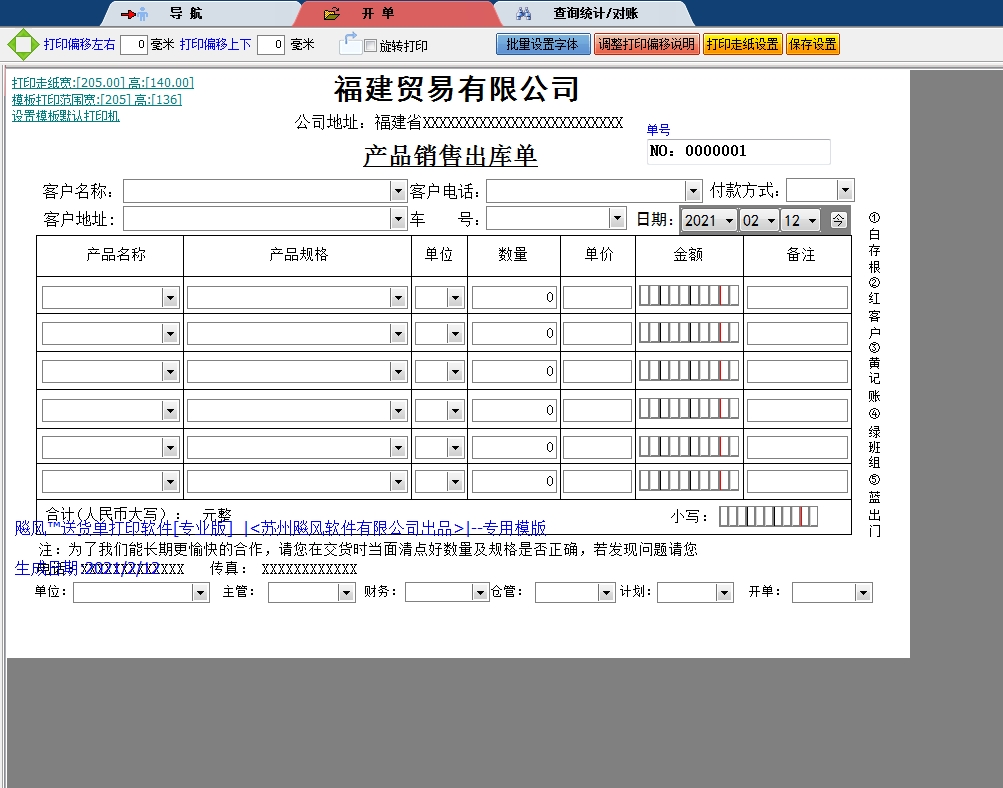Open the 客户名称 dropdown
This screenshot has height=788, width=1003.
[398, 190]
